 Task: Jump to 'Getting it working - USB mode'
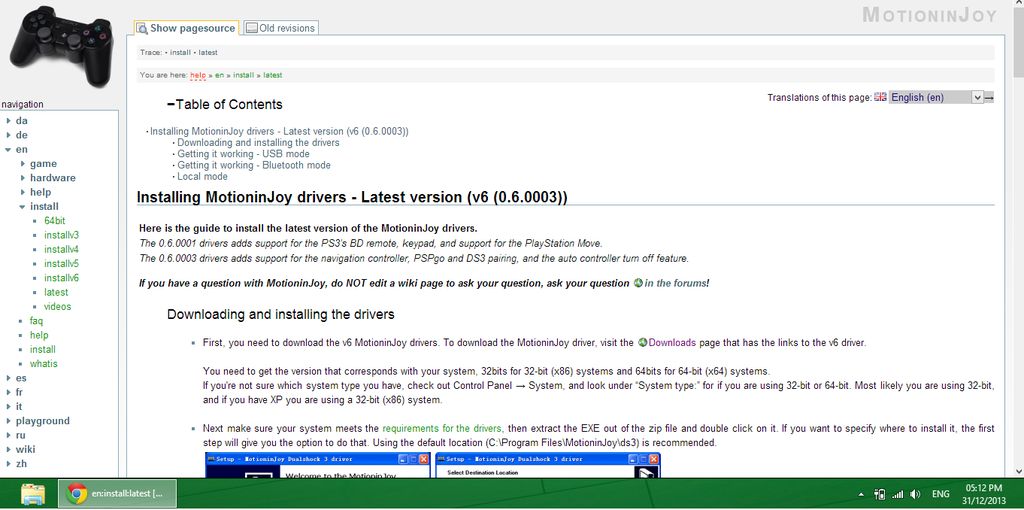pyautogui.click(x=243, y=154)
